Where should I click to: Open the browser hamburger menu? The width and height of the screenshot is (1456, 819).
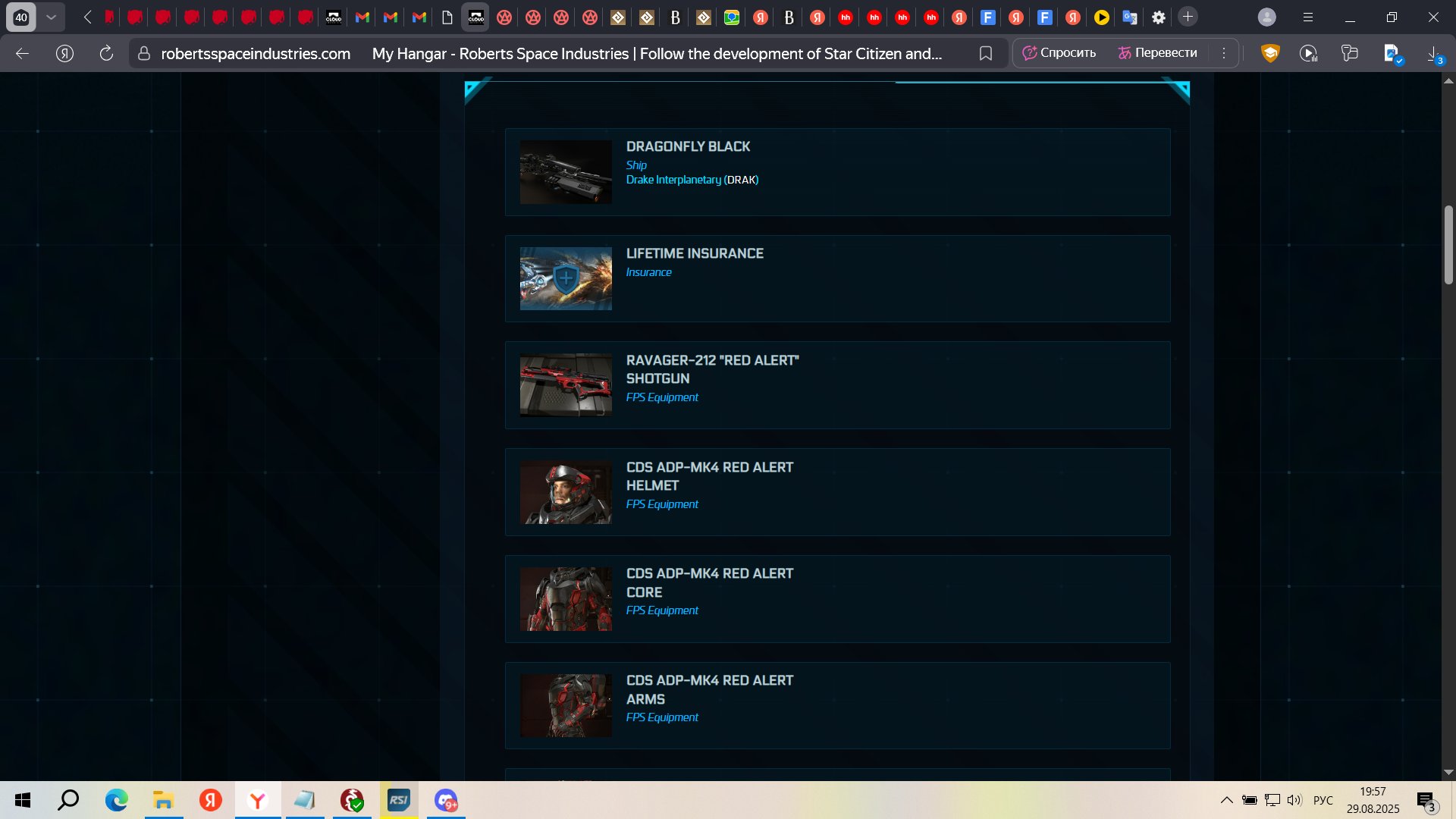(1308, 17)
